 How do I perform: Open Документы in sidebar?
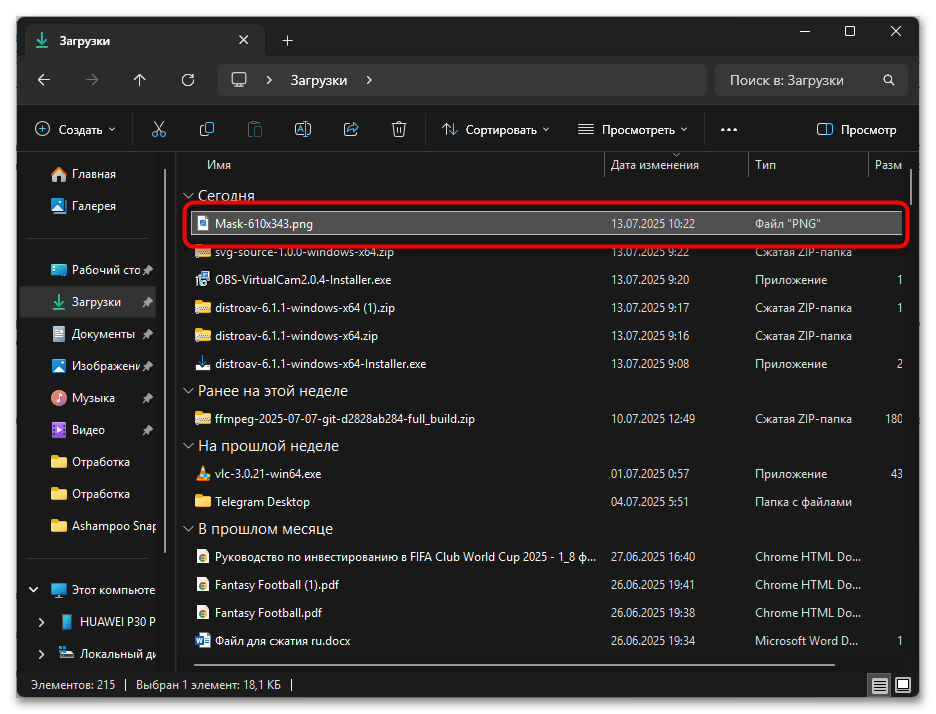pyautogui.click(x=88, y=334)
